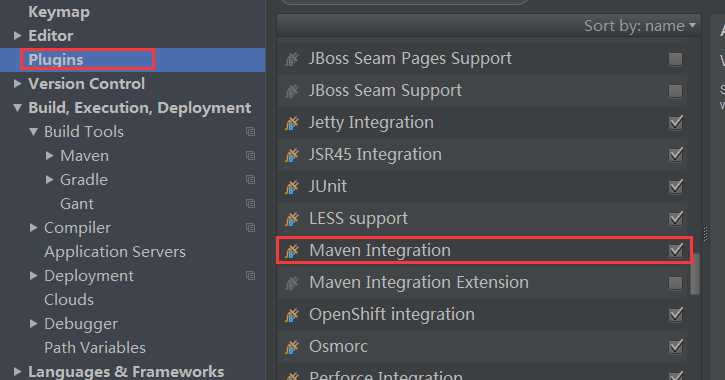The height and width of the screenshot is (380, 725).
Task: Expand the Compiler settings node
Action: pyautogui.click(x=33, y=228)
